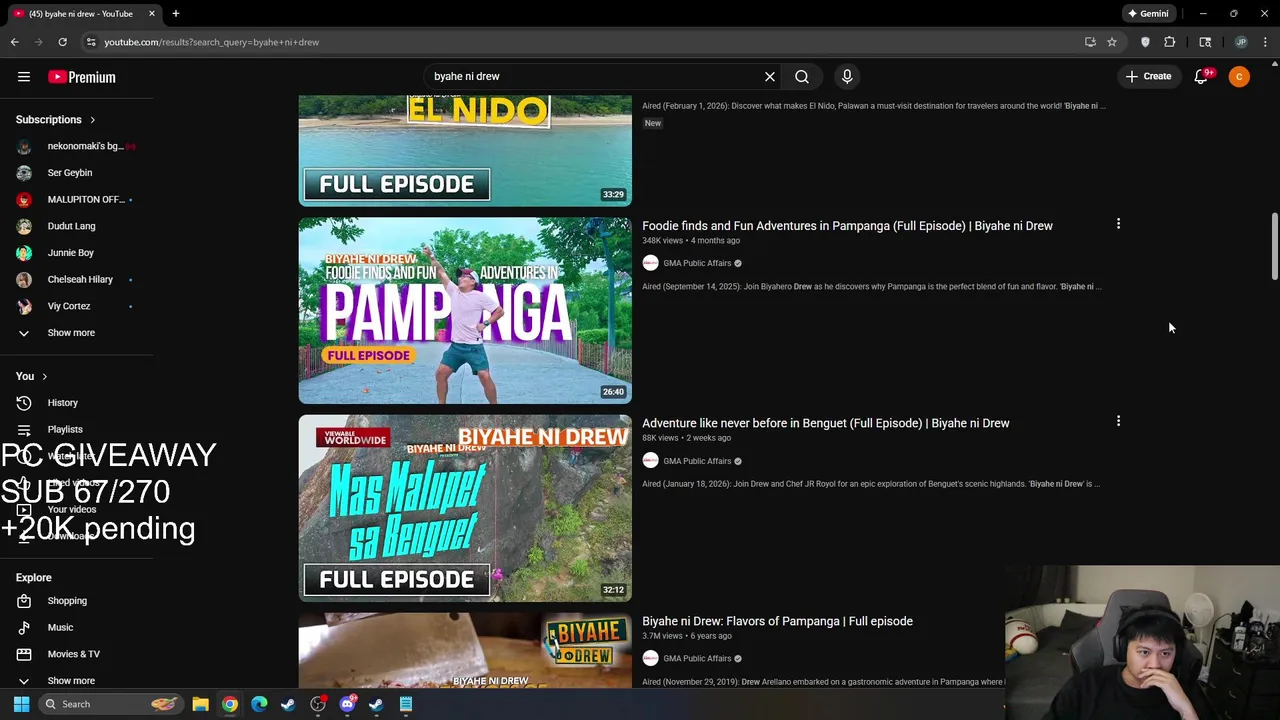Image resolution: width=1280 pixels, height=720 pixels.
Task: Install app icon in address bar
Action: pyautogui.click(x=1090, y=42)
